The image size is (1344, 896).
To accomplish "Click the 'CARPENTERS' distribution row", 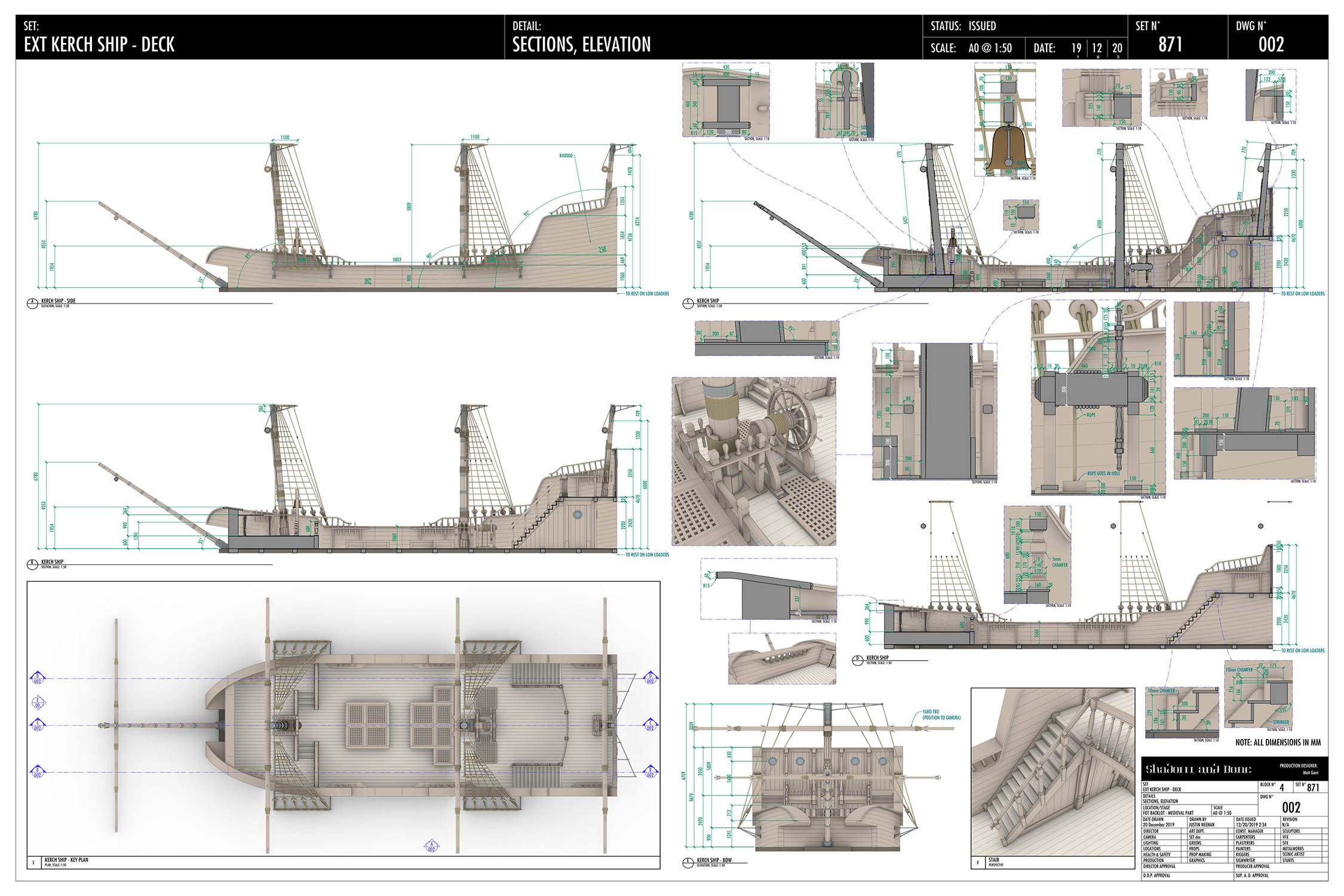I will coord(1257,837).
